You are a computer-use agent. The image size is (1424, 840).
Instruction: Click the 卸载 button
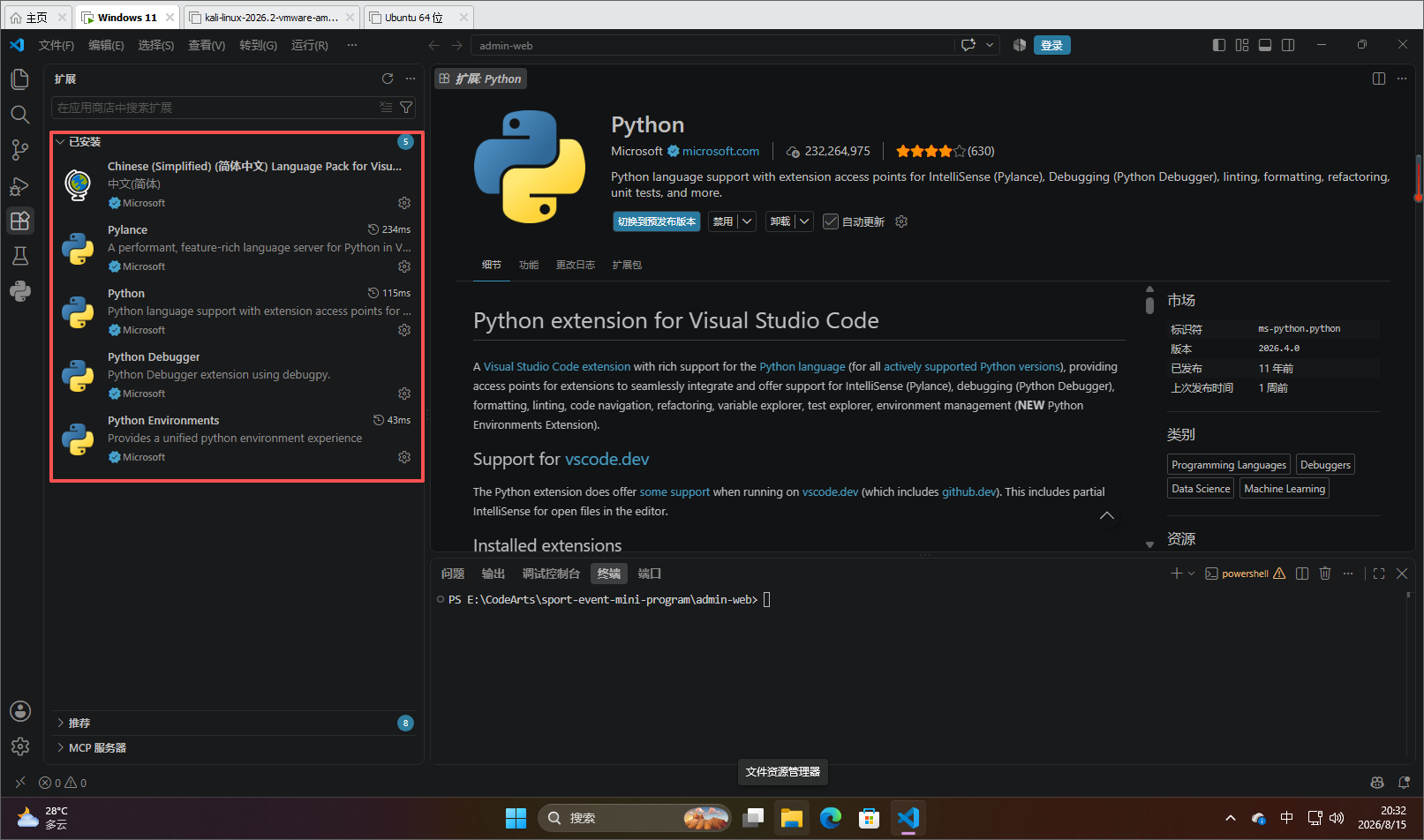(x=780, y=221)
